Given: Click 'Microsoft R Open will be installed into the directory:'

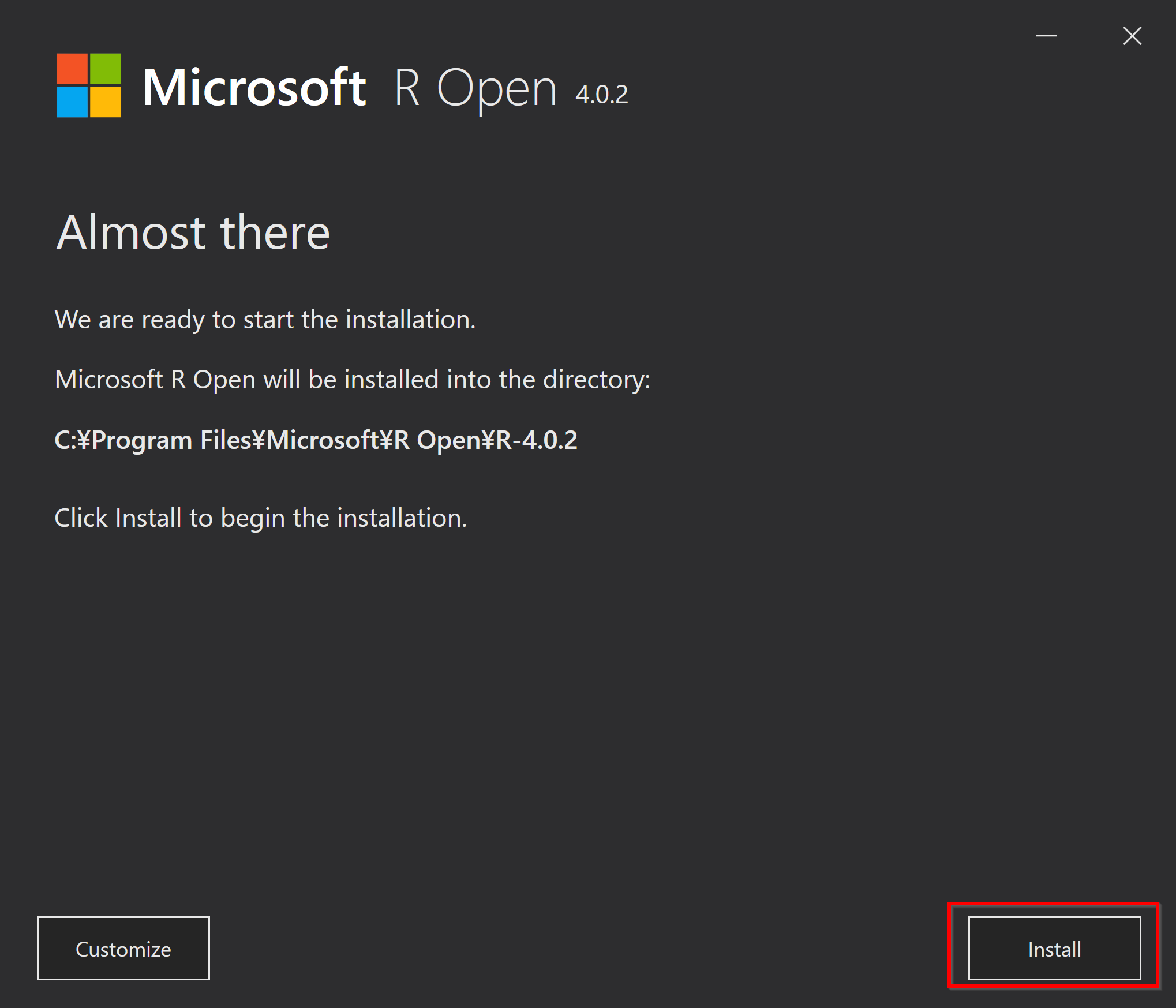Looking at the screenshot, I should pyautogui.click(x=353, y=380).
